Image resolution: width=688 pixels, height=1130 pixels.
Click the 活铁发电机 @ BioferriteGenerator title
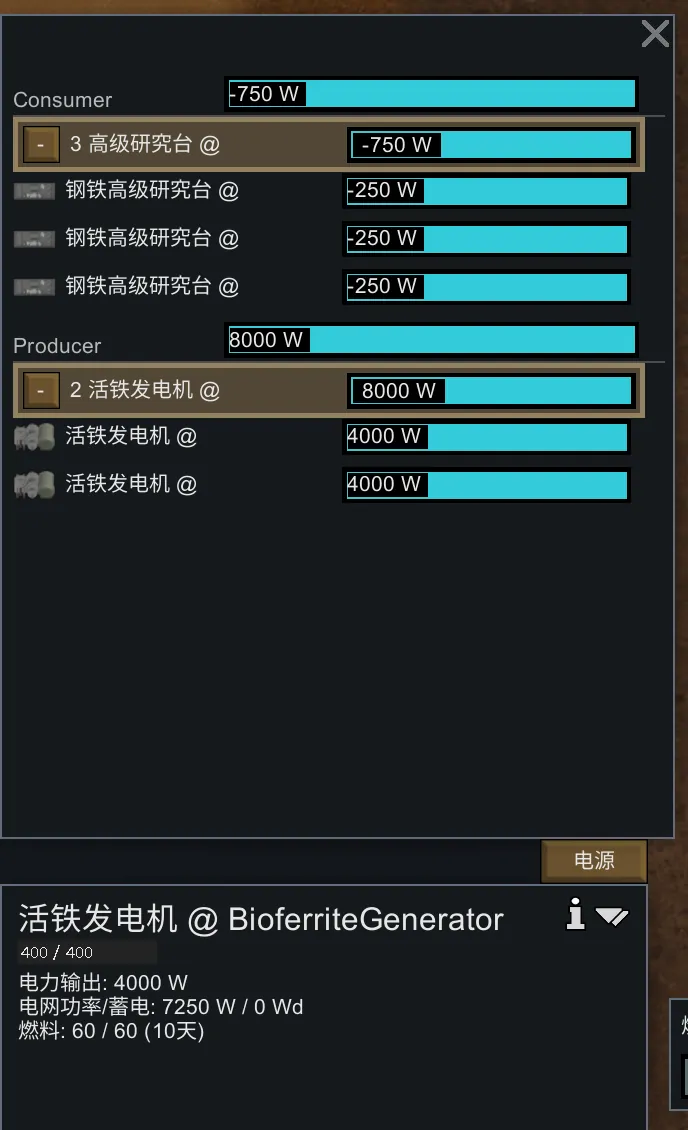pos(261,919)
